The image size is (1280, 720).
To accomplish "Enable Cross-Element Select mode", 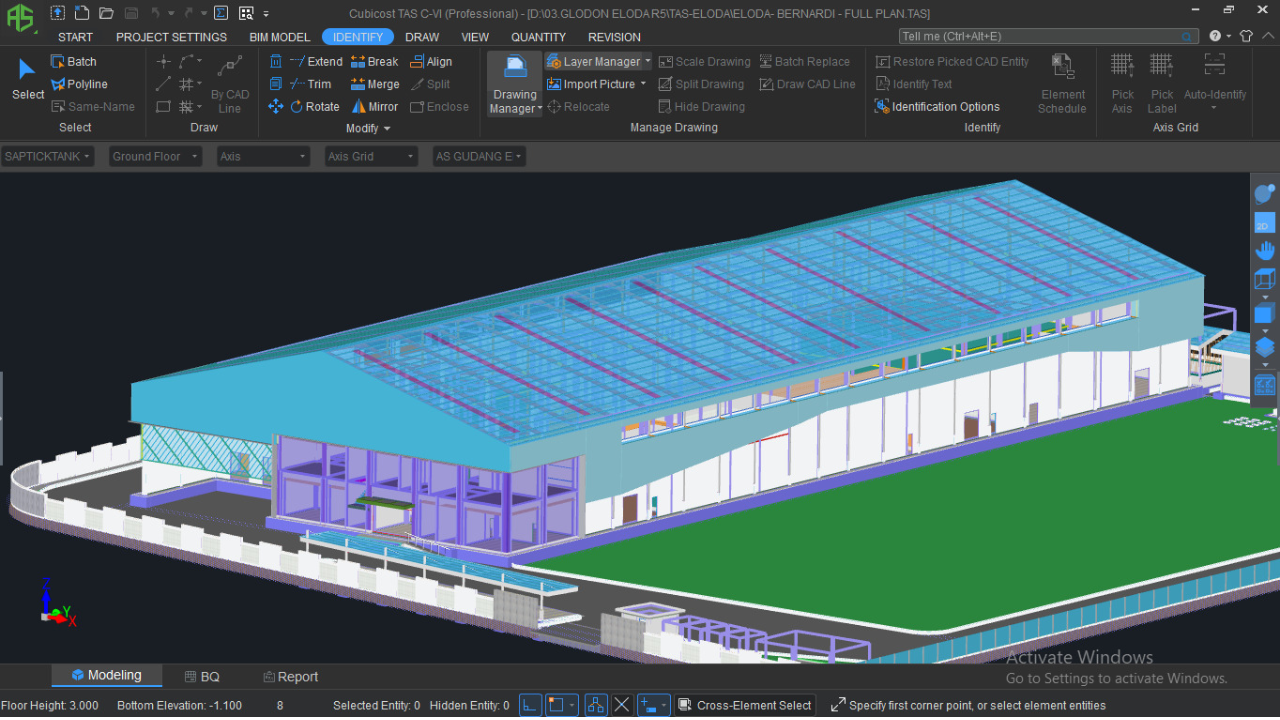I will click(x=744, y=705).
